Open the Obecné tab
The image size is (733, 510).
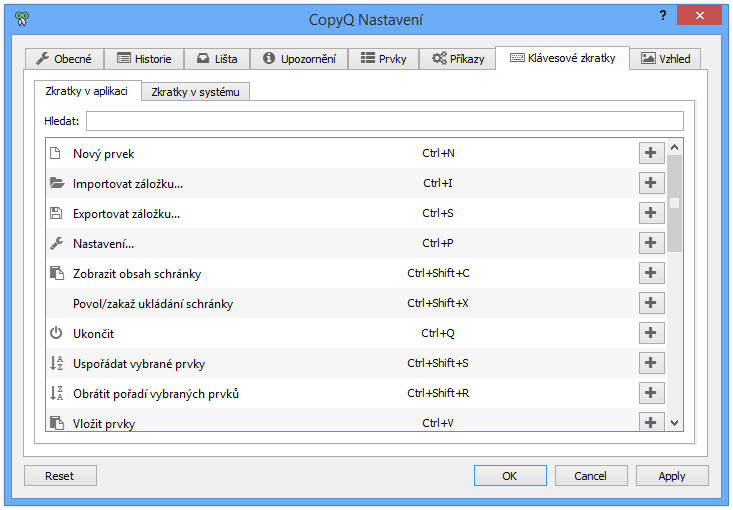click(x=64, y=59)
